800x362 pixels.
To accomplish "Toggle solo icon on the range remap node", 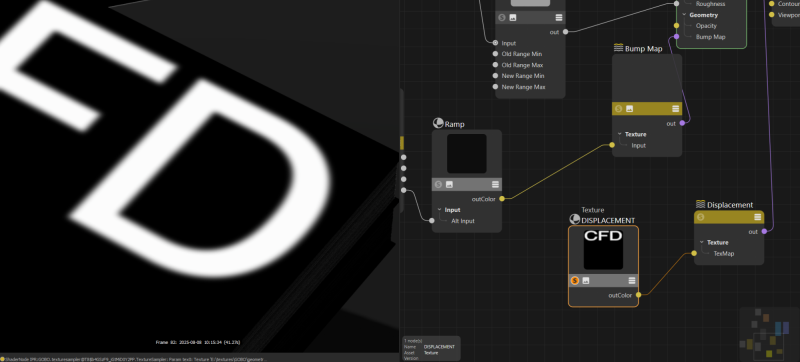I will pyautogui.click(x=502, y=17).
